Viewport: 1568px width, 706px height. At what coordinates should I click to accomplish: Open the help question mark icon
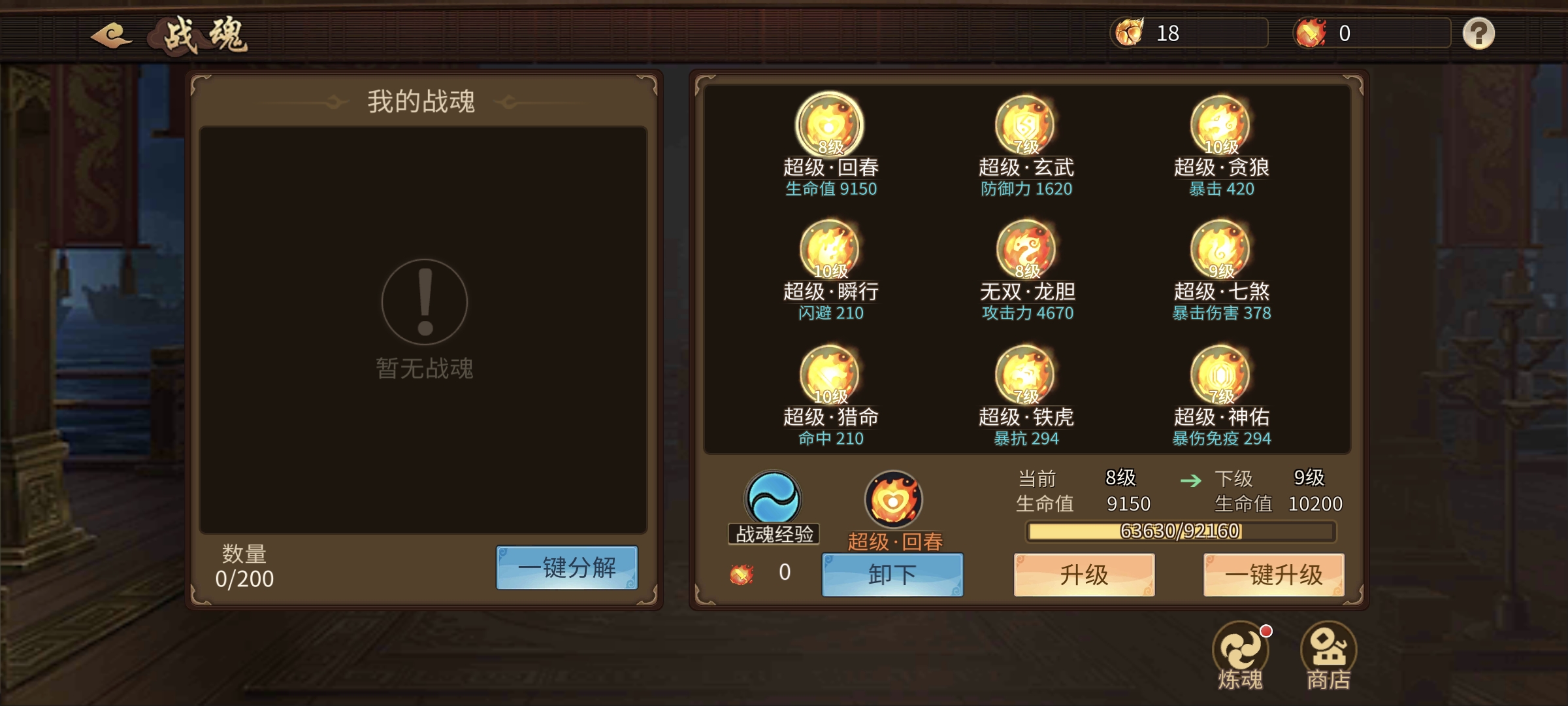pyautogui.click(x=1478, y=33)
